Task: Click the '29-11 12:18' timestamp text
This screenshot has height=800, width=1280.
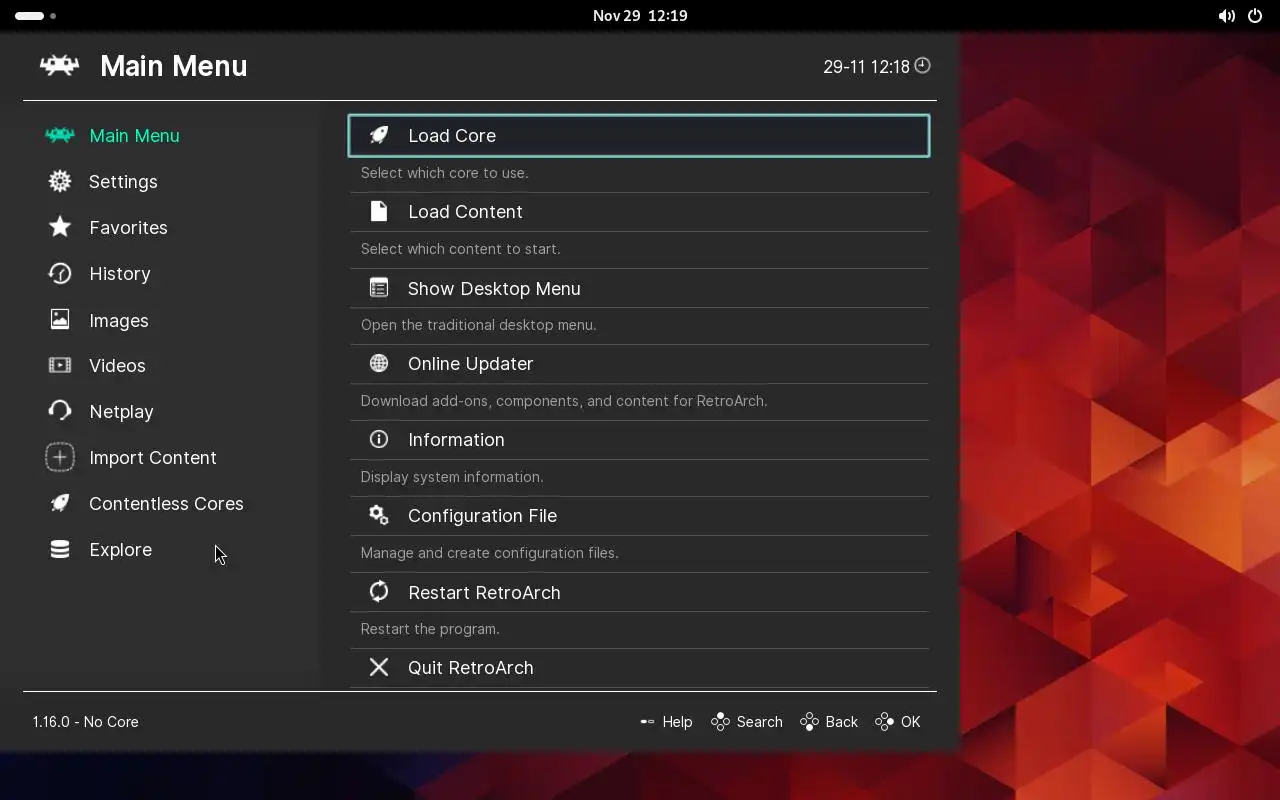Action: (866, 67)
